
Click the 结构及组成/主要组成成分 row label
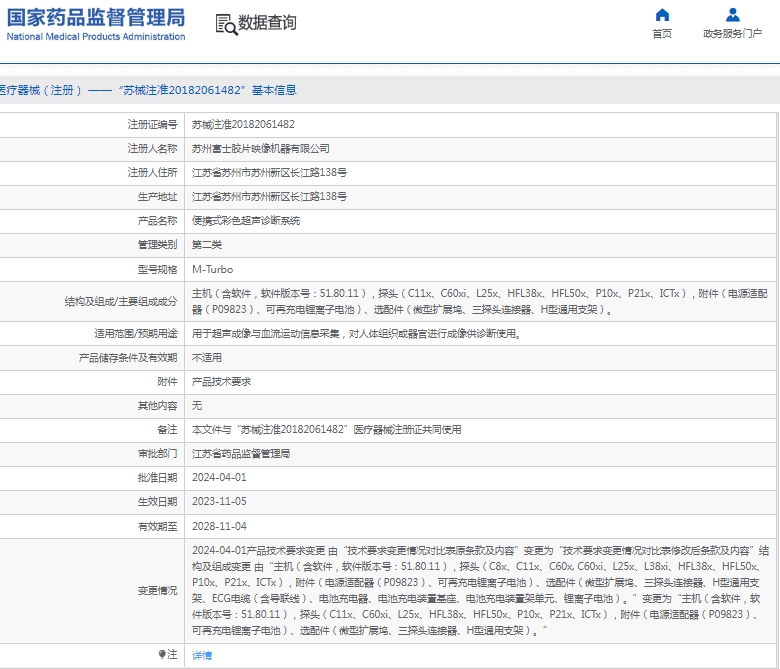[x=121, y=301]
